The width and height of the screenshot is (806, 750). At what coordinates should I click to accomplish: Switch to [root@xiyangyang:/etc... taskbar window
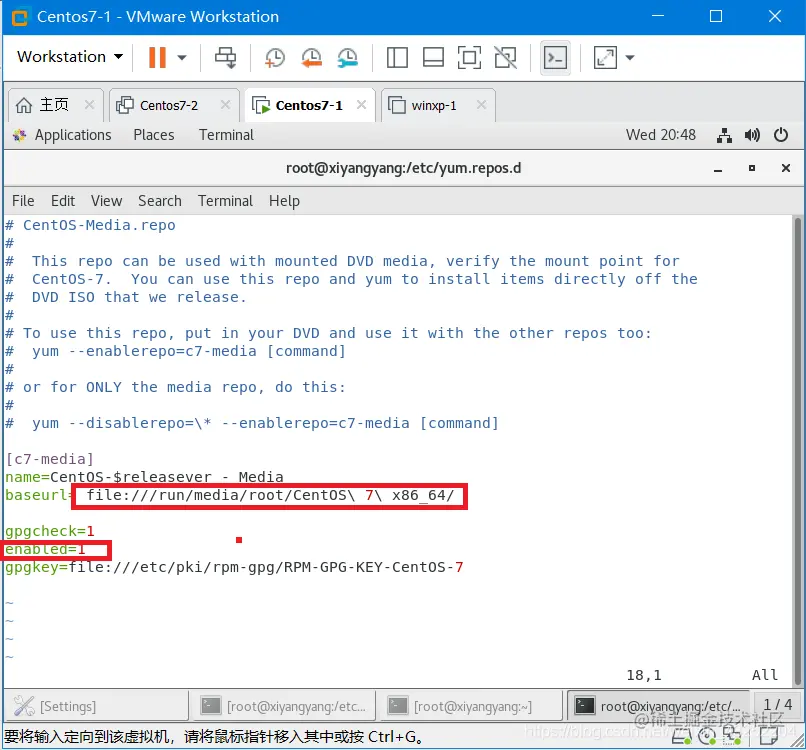(283, 706)
